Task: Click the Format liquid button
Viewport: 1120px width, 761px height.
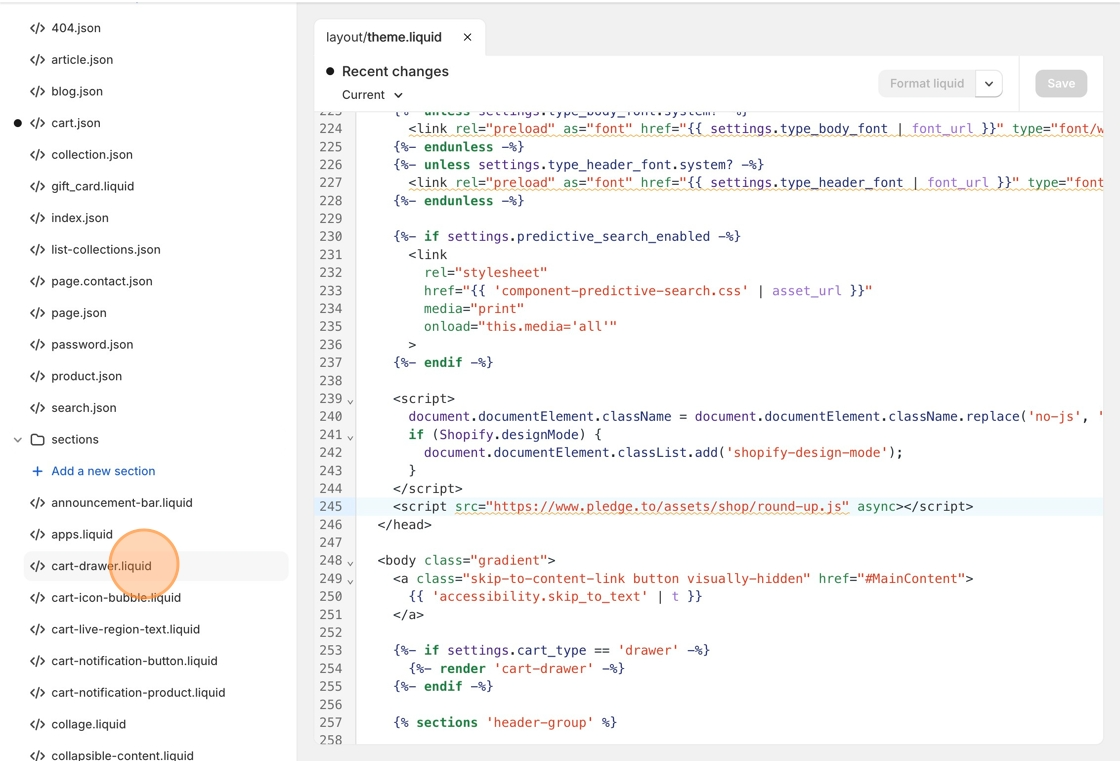Action: click(926, 84)
